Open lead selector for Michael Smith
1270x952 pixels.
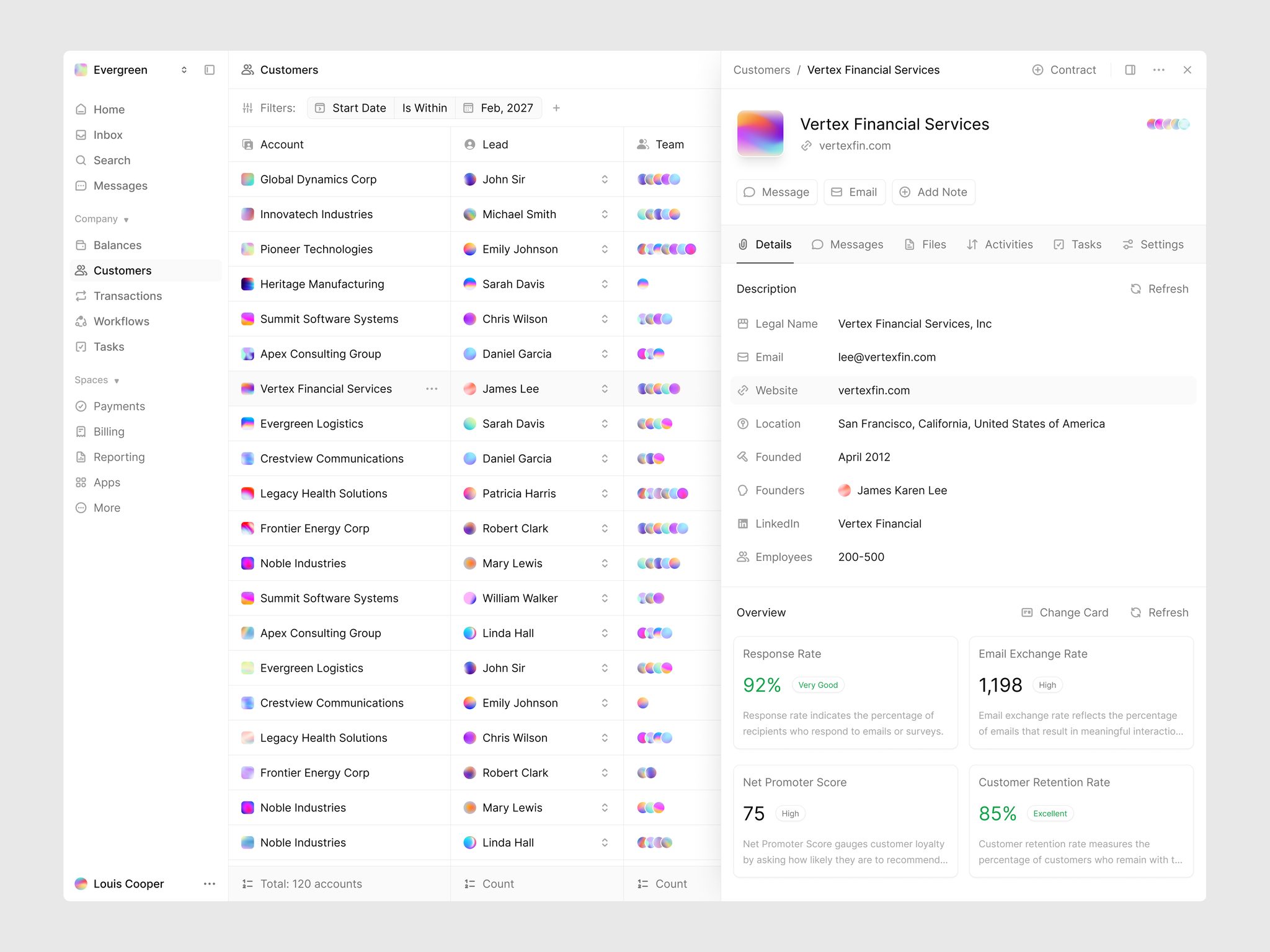605,214
